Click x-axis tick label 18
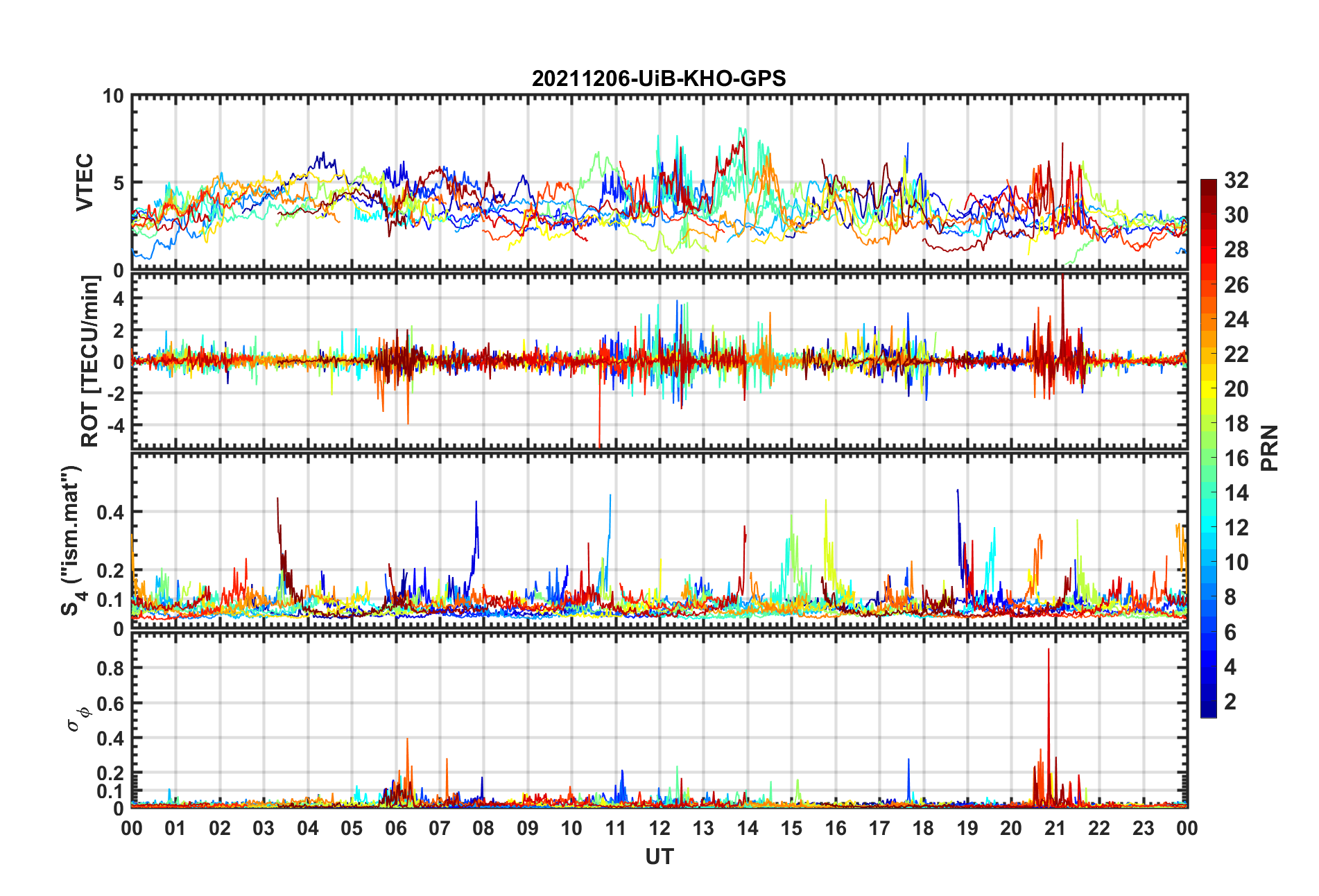This screenshot has width=1319, height=896. coord(923,828)
